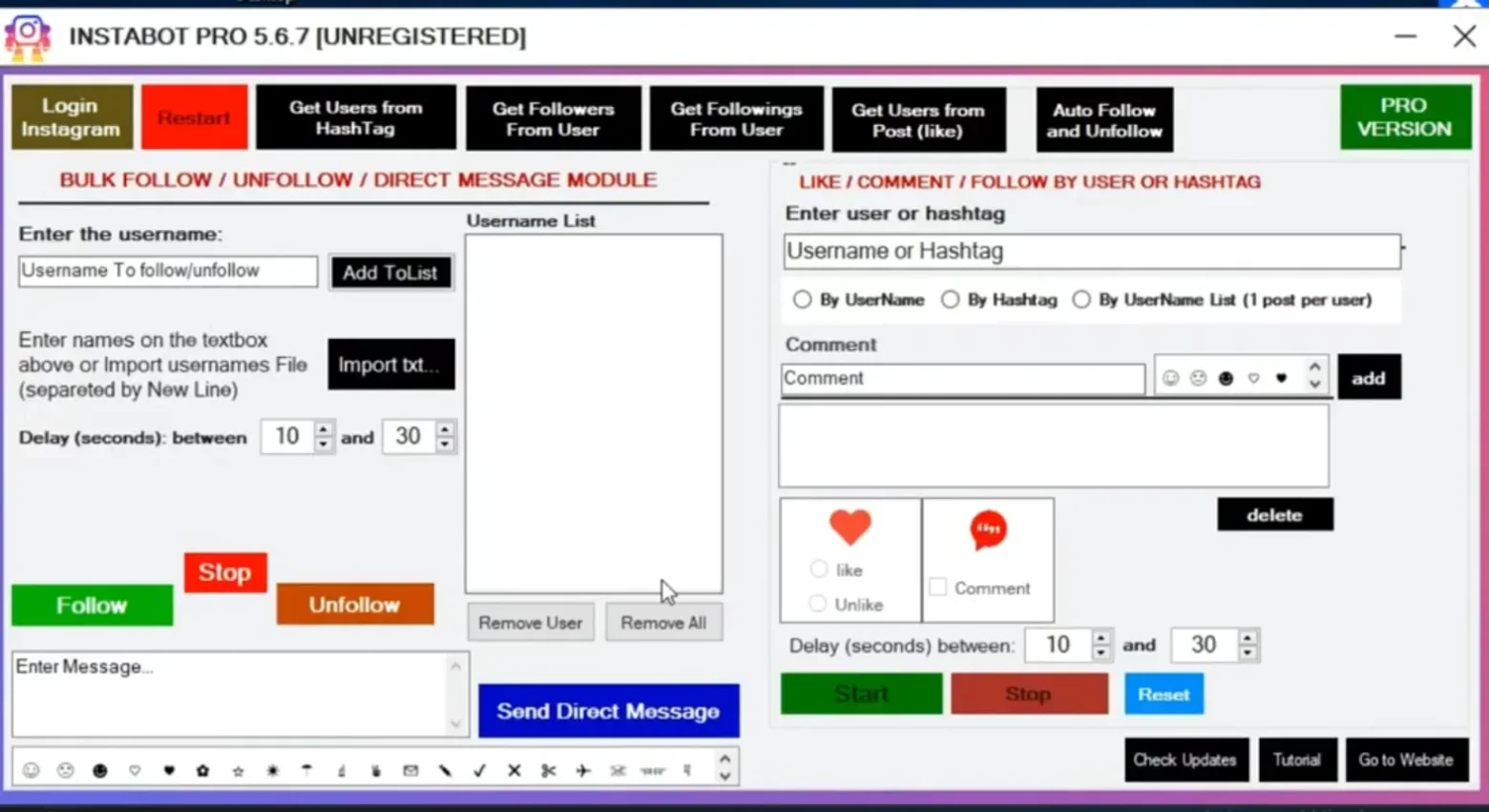Increase the maximum delay in the like/comment module
Viewport: 1489px width, 812px height.
[1248, 637]
